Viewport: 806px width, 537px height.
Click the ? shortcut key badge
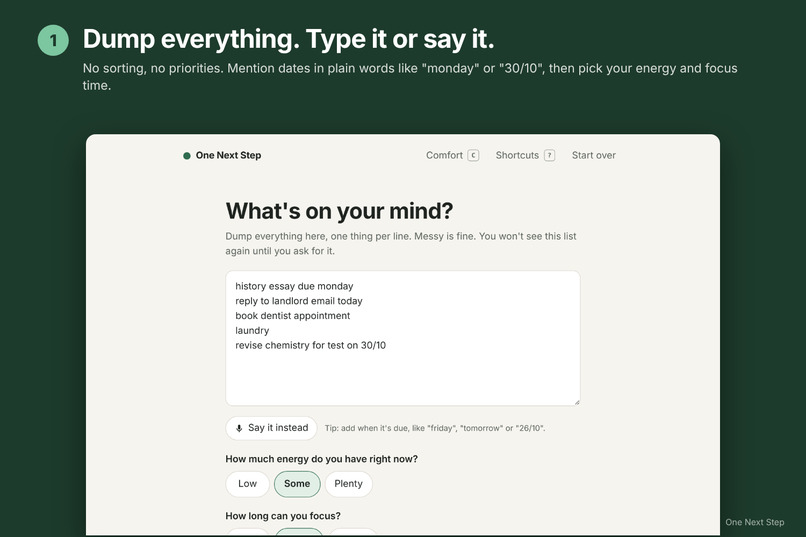point(549,155)
